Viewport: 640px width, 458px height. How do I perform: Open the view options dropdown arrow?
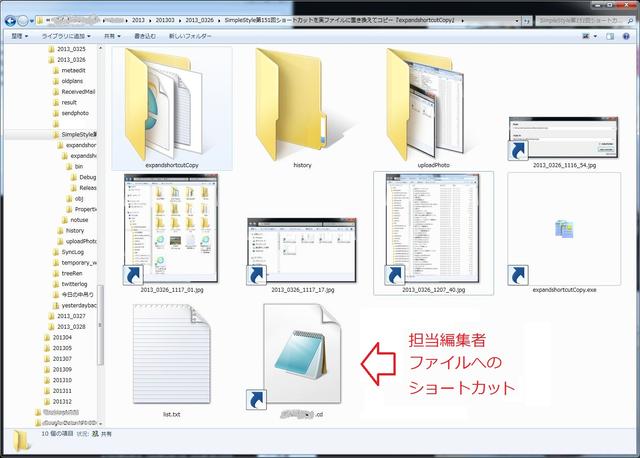click(x=595, y=36)
